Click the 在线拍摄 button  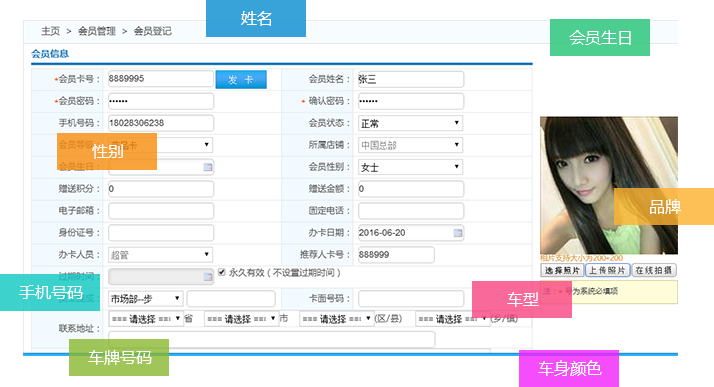point(654,270)
